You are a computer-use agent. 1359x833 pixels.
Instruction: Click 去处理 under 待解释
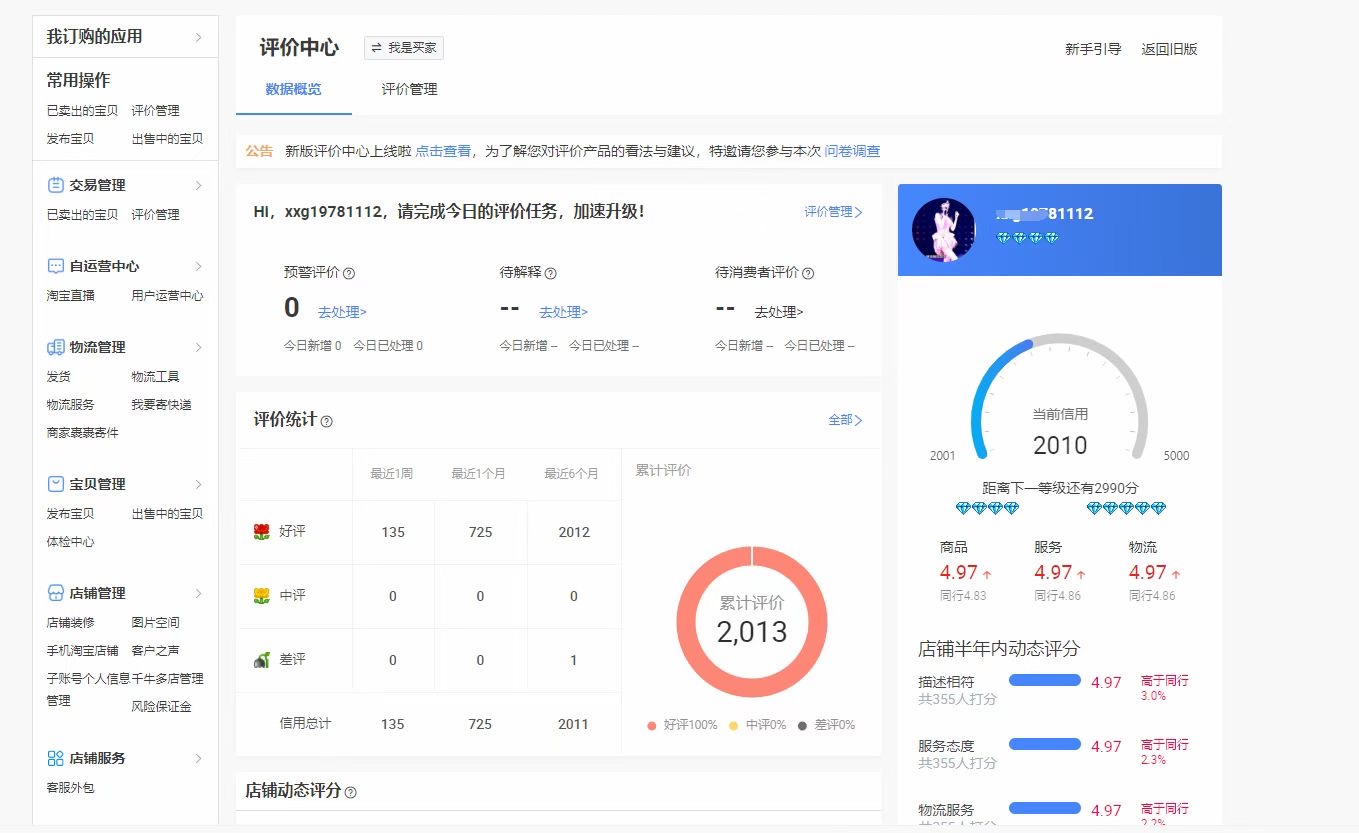[563, 312]
